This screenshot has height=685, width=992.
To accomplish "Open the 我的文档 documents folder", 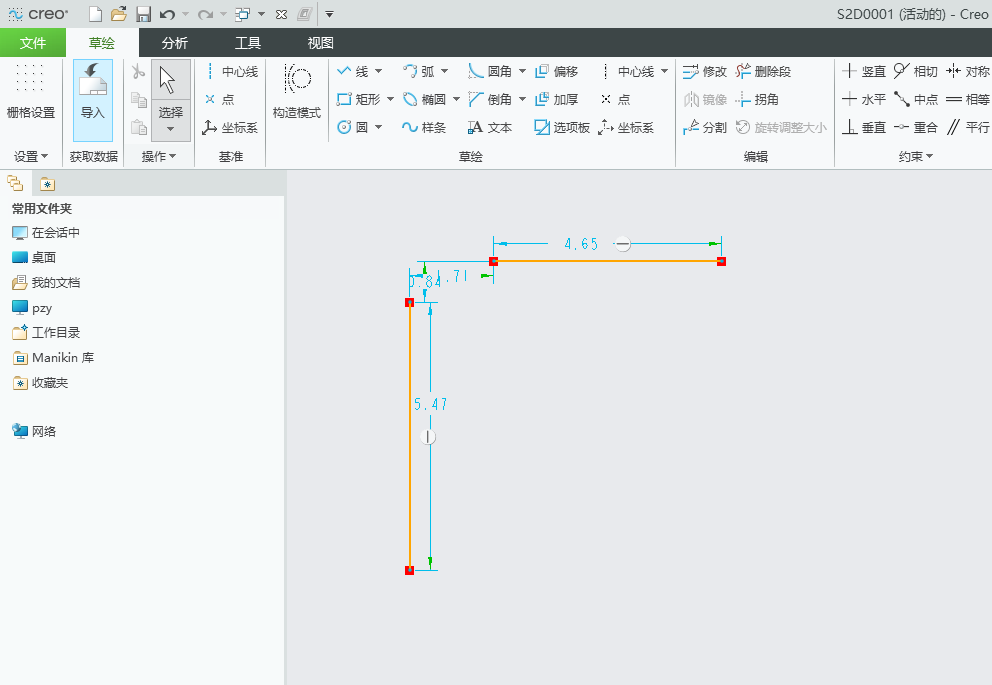I will coord(47,283).
